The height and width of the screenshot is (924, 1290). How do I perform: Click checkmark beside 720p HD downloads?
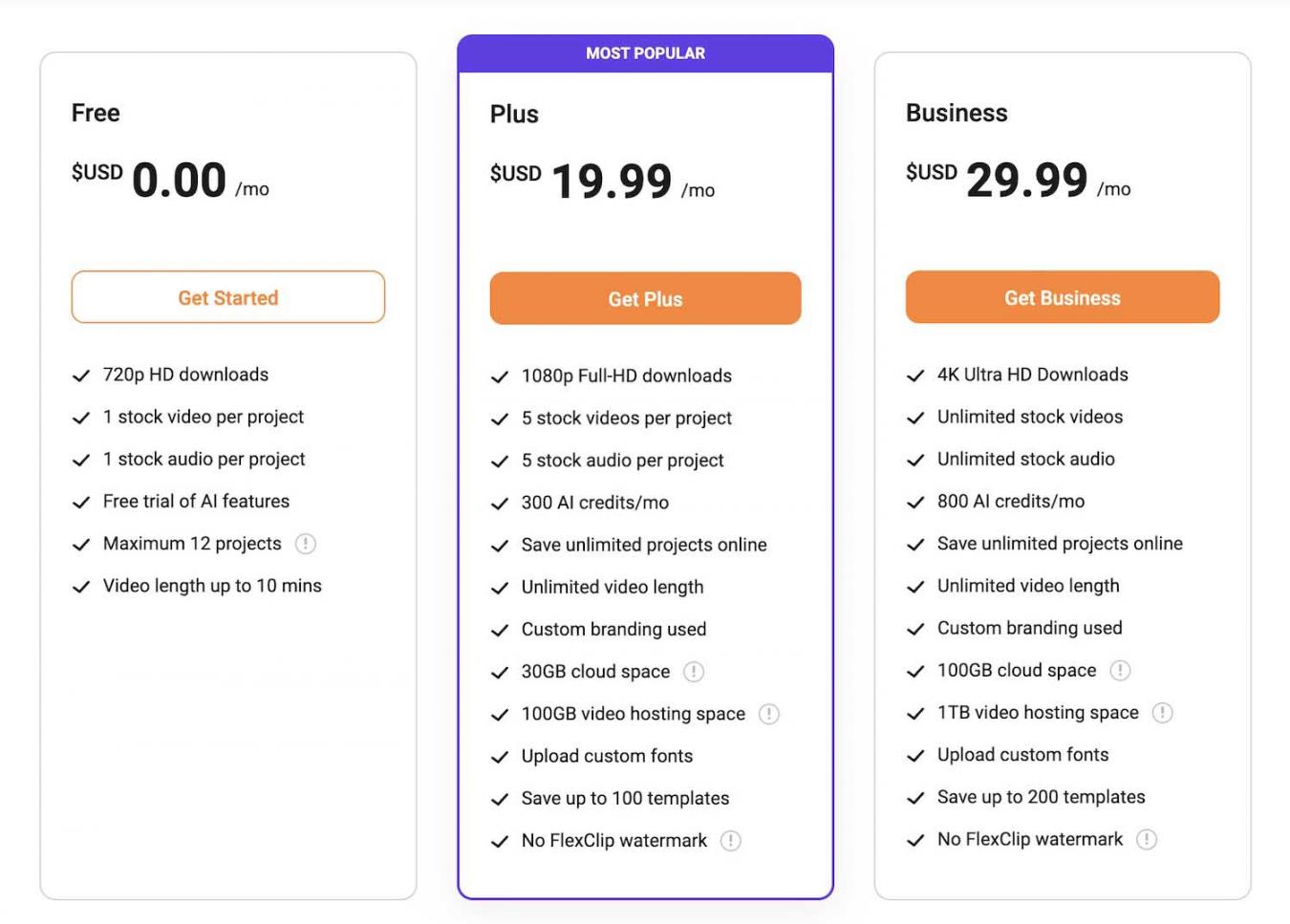(x=81, y=376)
